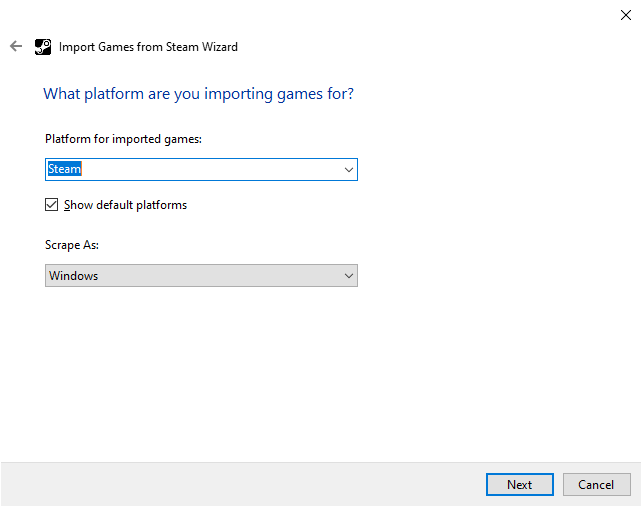This screenshot has height=507, width=642.
Task: Click the gray footer bar beside Next
Action: pyautogui.click(x=246, y=484)
